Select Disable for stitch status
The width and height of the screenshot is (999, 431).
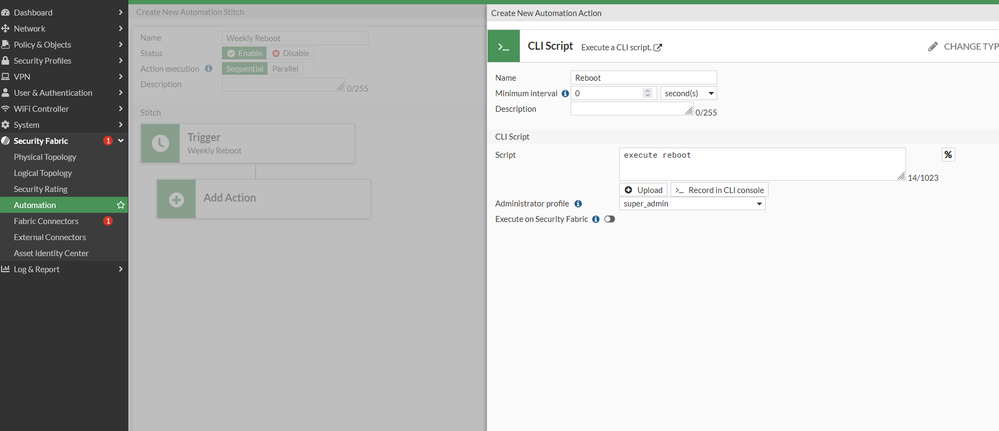(291, 54)
